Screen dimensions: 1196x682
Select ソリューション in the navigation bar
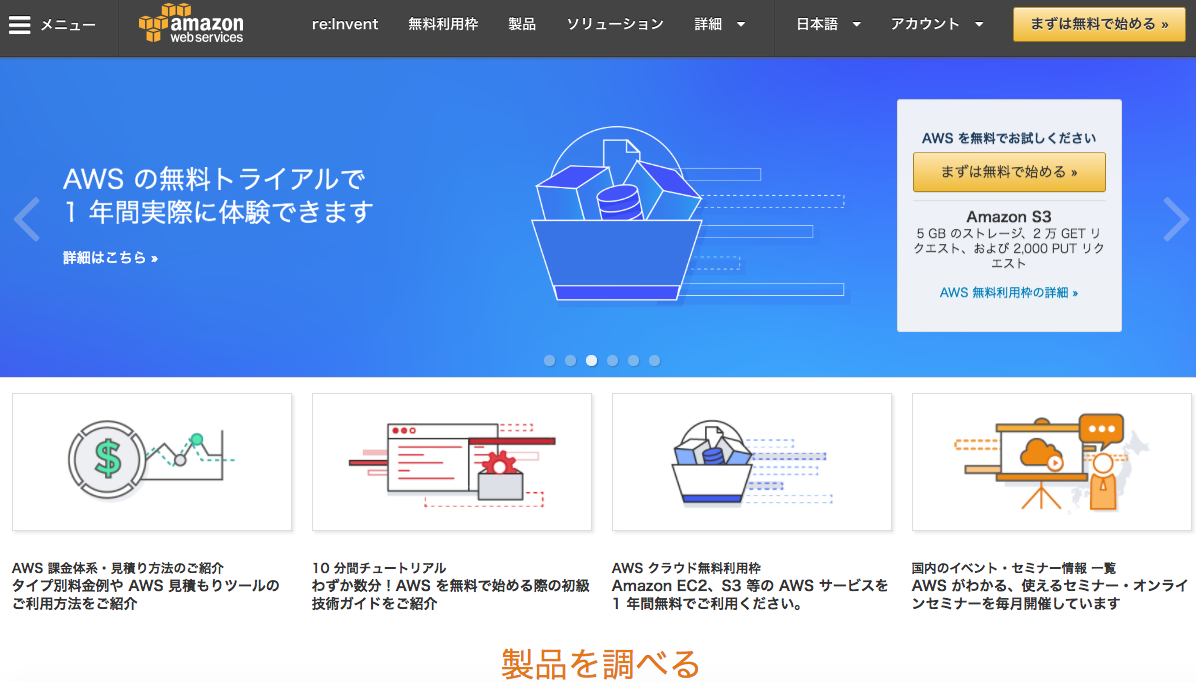615,24
